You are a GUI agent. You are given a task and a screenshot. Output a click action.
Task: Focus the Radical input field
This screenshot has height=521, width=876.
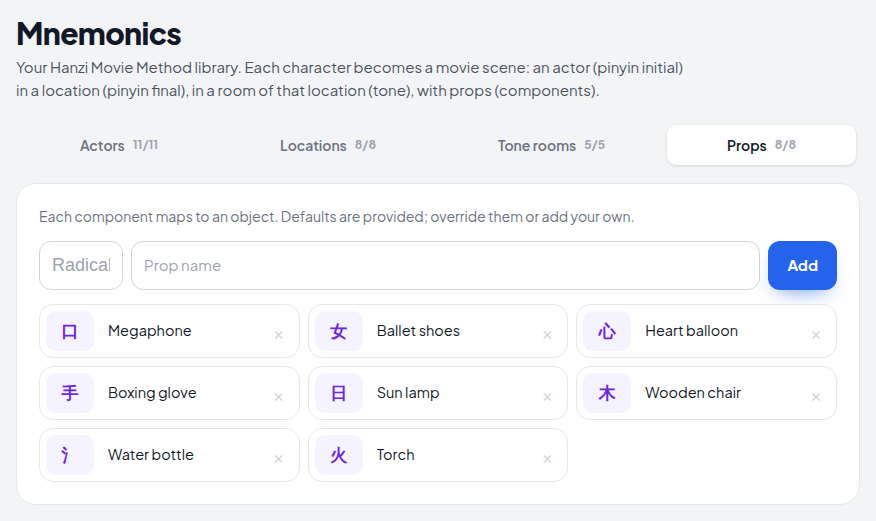pyautogui.click(x=81, y=265)
